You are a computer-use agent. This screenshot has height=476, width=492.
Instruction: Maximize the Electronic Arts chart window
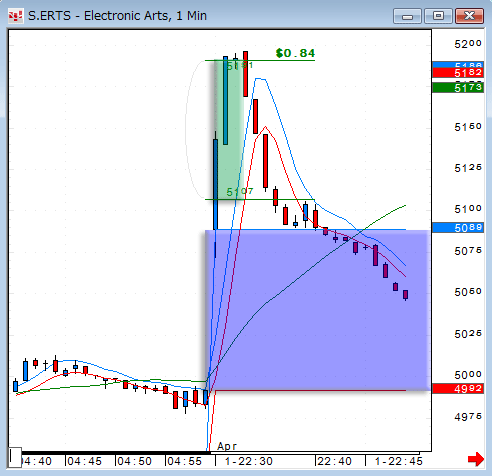coord(438,16)
